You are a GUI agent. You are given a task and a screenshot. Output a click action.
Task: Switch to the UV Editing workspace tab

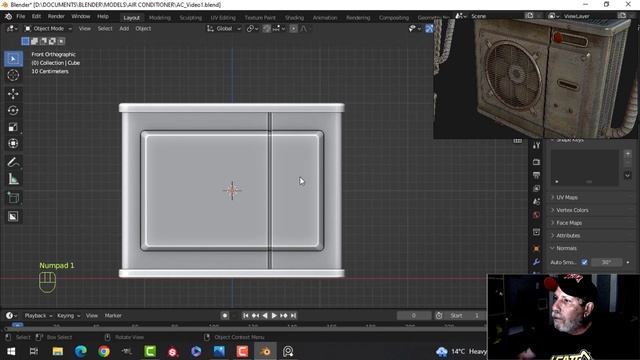[x=223, y=18]
